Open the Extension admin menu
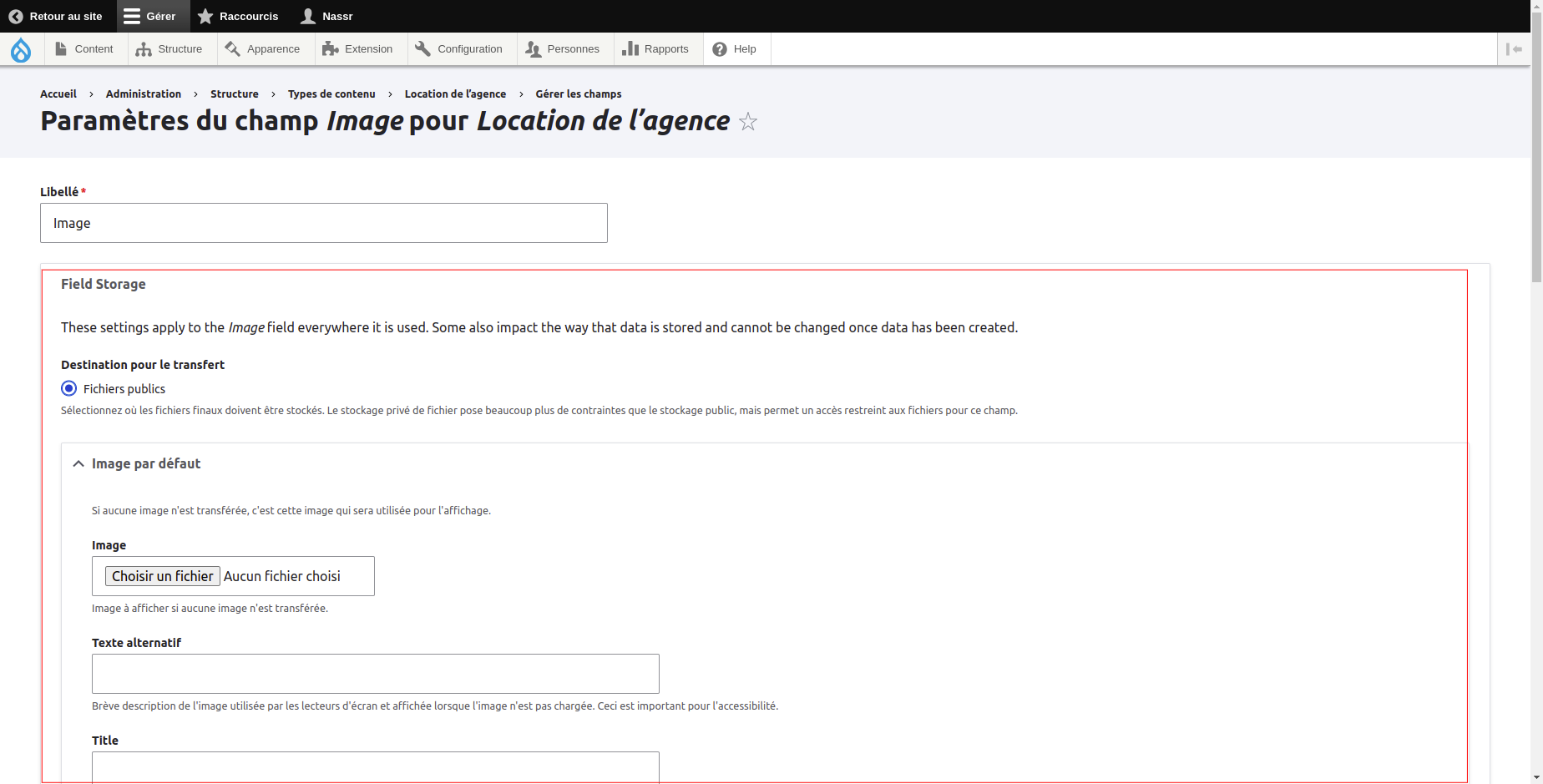 pyautogui.click(x=358, y=49)
